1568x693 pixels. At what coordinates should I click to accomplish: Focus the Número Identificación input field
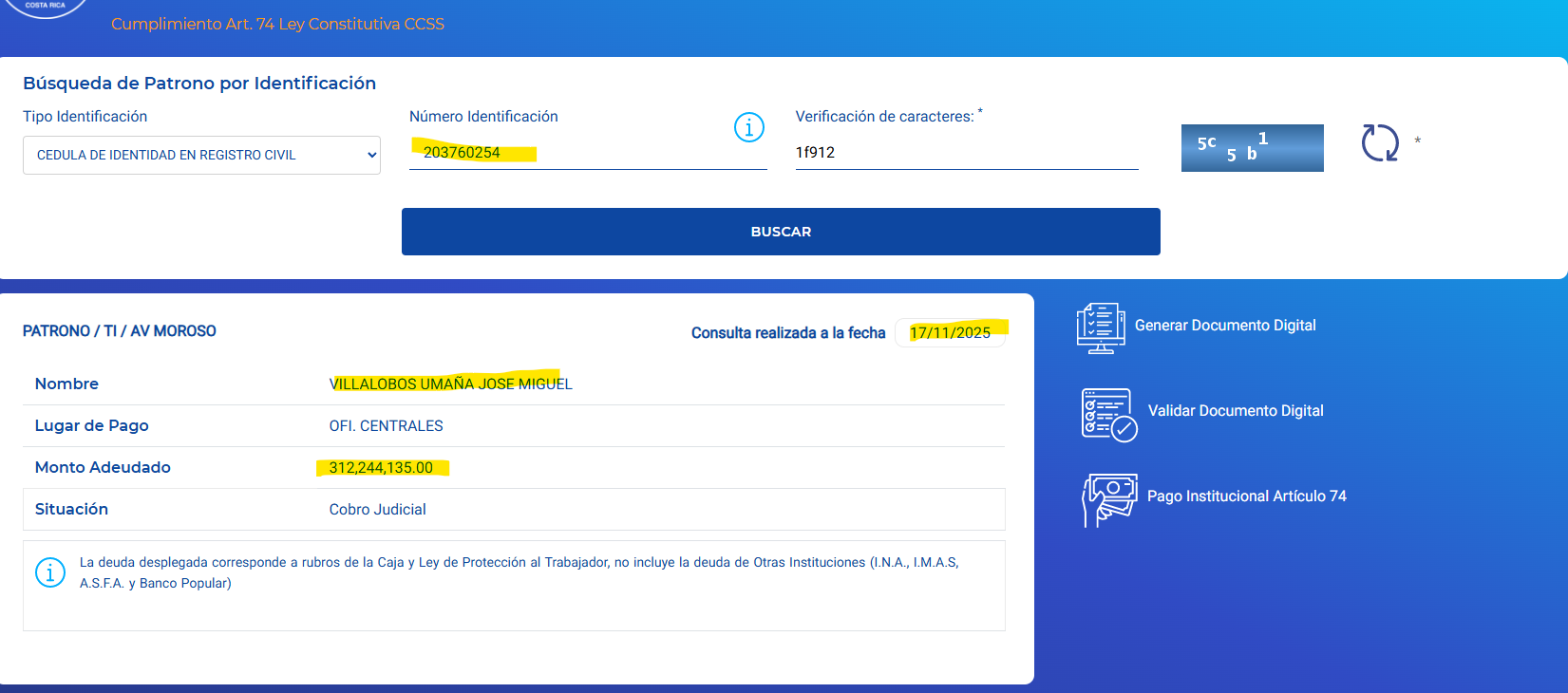[588, 152]
